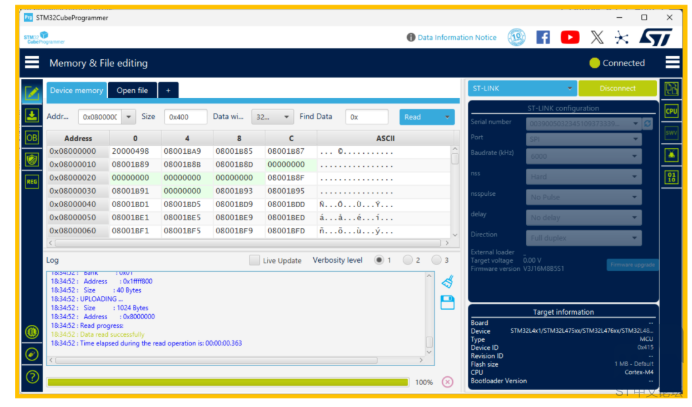
Task: Open the Data Information Notice link
Action: point(457,38)
